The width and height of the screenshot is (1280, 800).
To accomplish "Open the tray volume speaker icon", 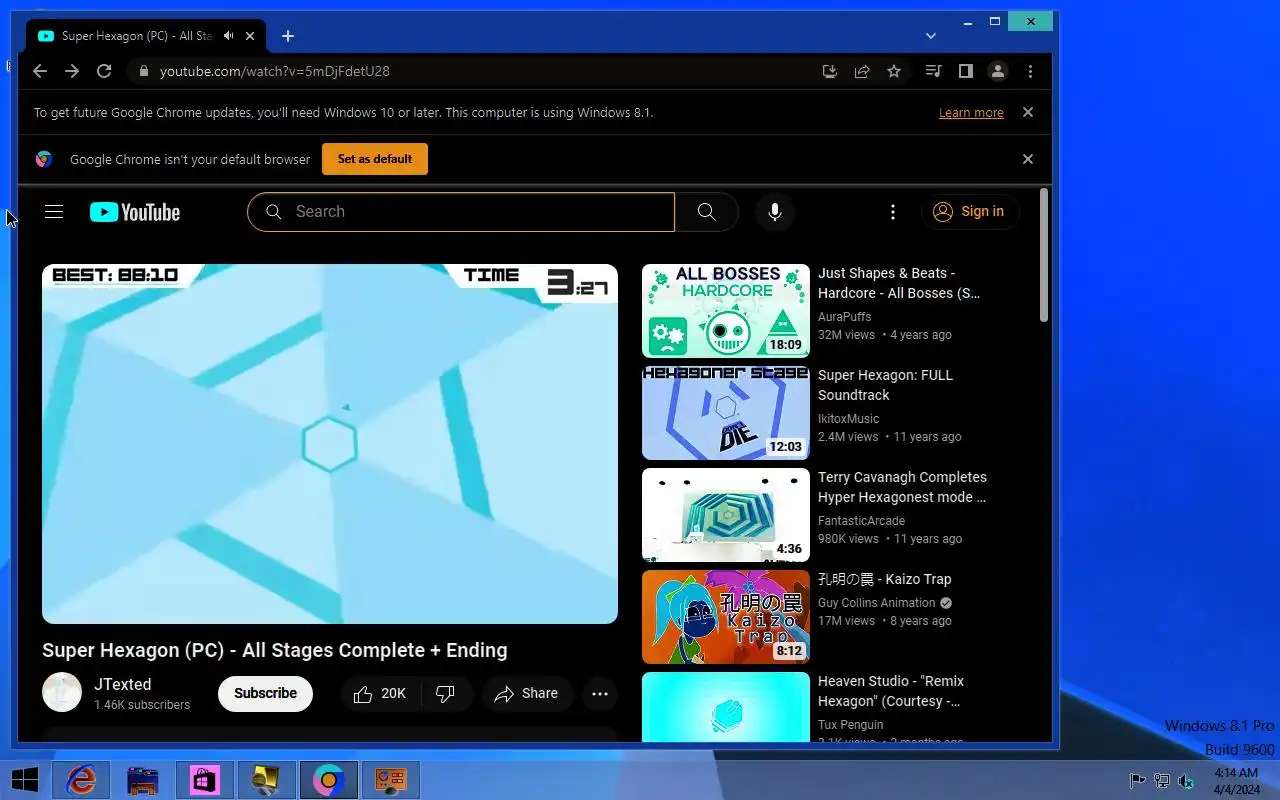I will 1186,781.
